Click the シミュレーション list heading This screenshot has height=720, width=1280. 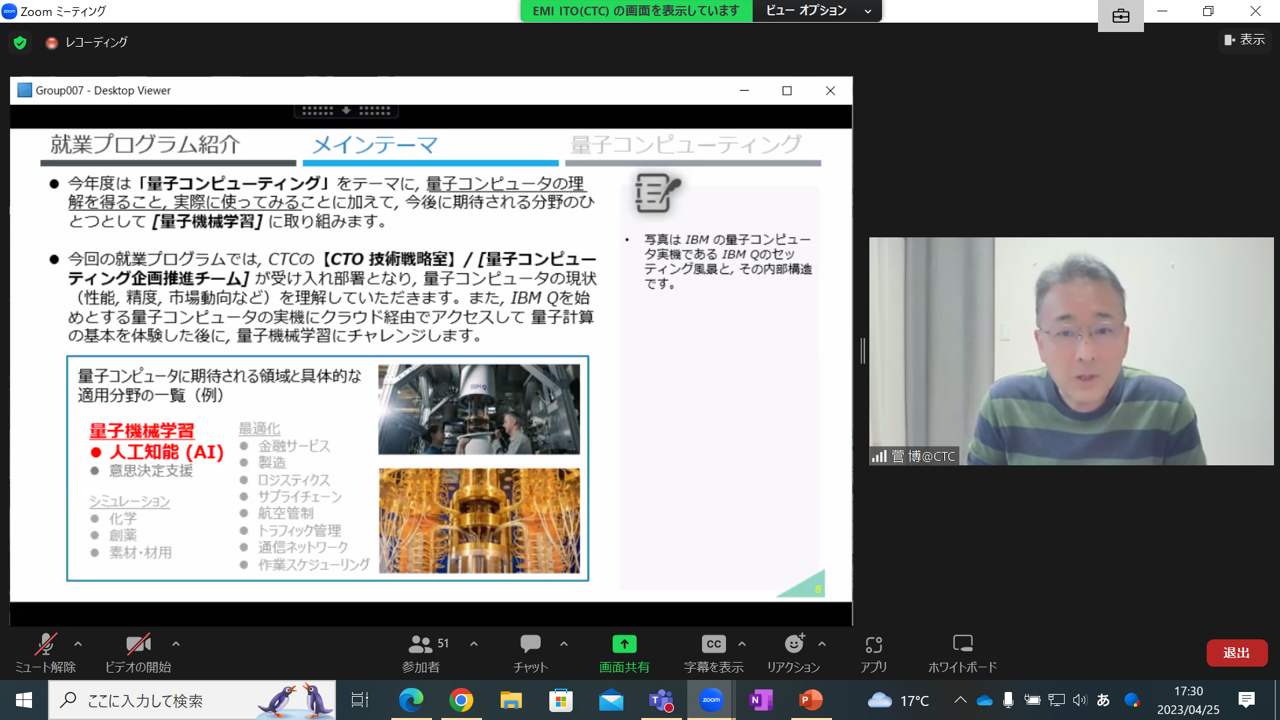pyautogui.click(x=129, y=501)
